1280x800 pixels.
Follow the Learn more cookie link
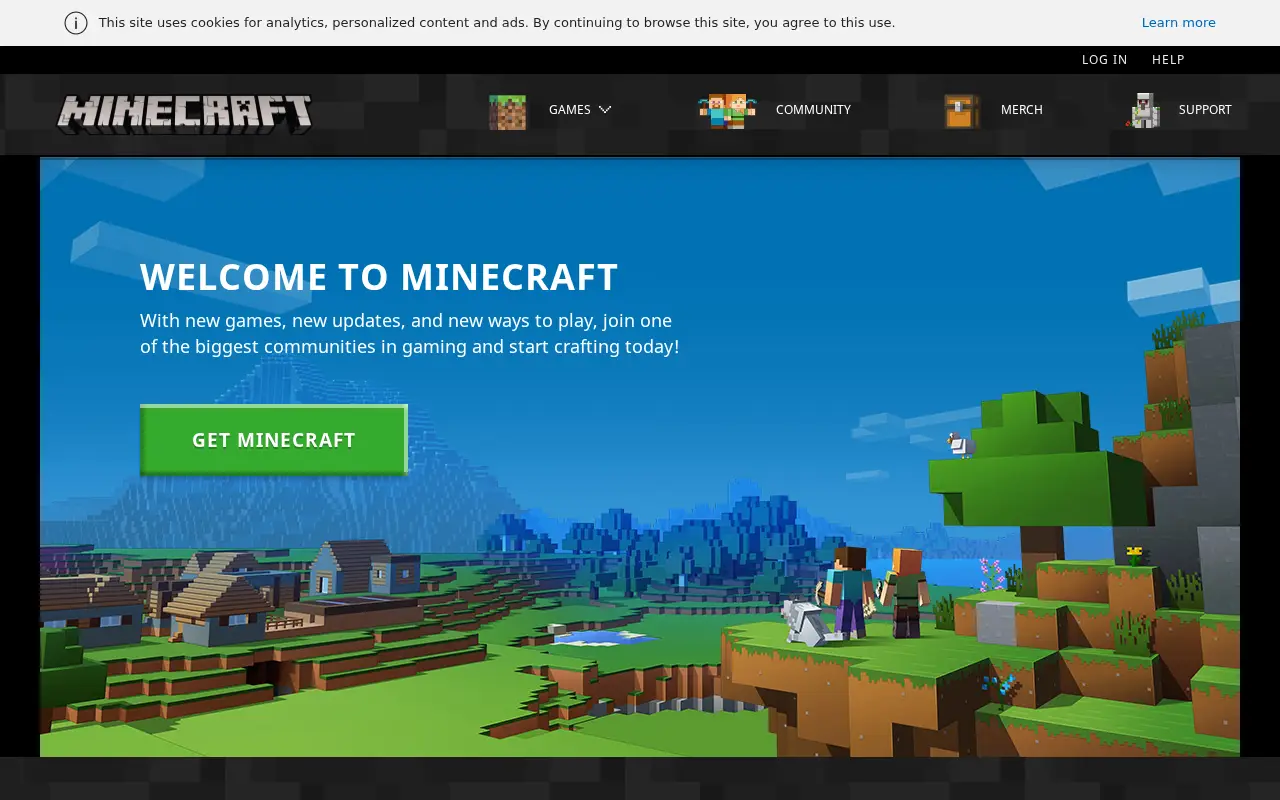(1179, 23)
